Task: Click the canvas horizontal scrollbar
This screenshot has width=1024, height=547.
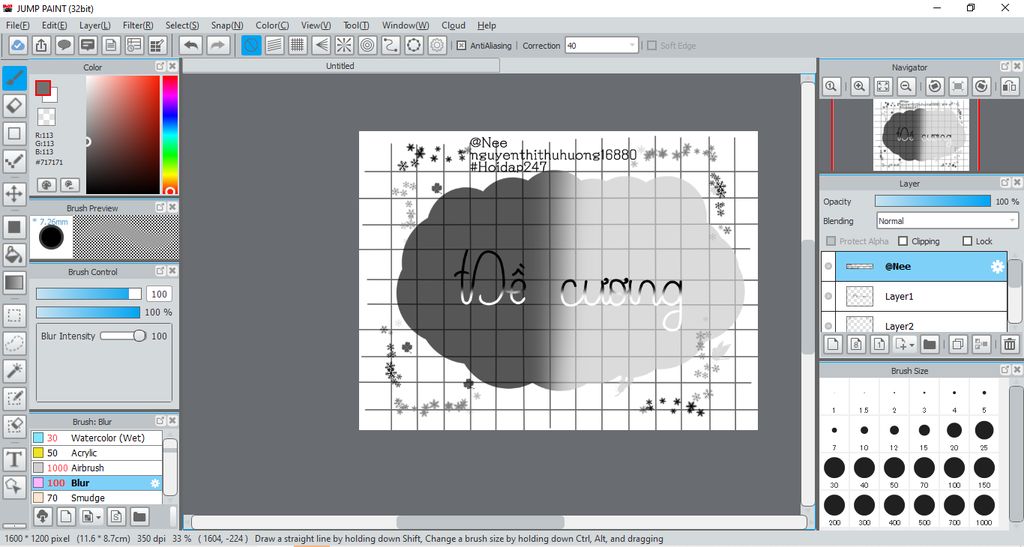Action: pos(481,522)
